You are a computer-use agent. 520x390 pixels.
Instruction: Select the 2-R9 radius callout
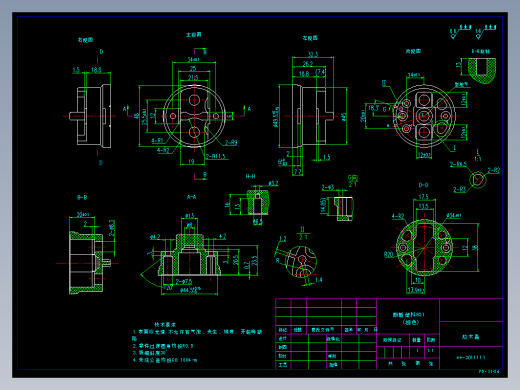[x=231, y=143]
